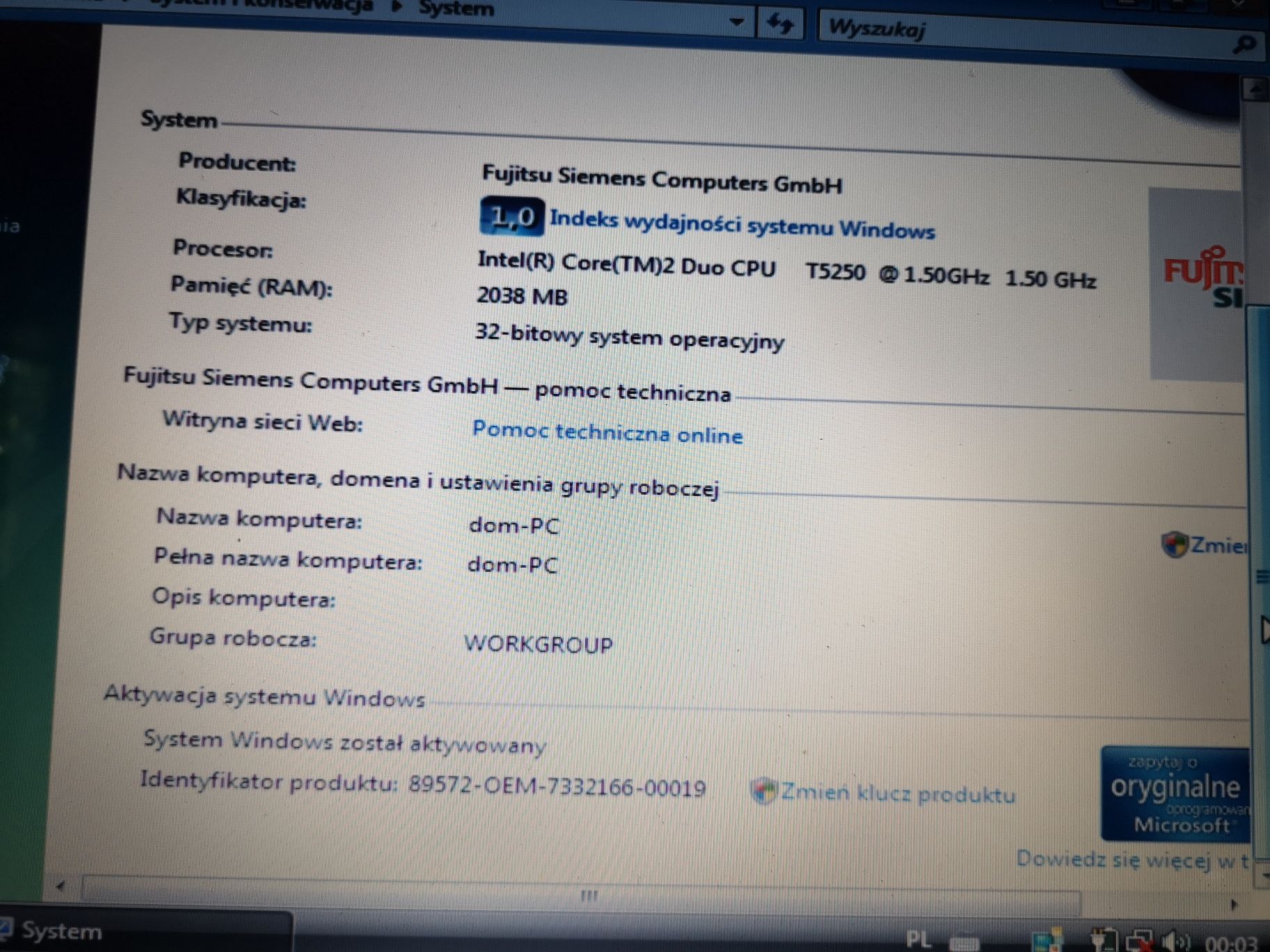The width and height of the screenshot is (1270, 952).
Task: Click the volume speaker tray icon
Action: click(x=1177, y=942)
